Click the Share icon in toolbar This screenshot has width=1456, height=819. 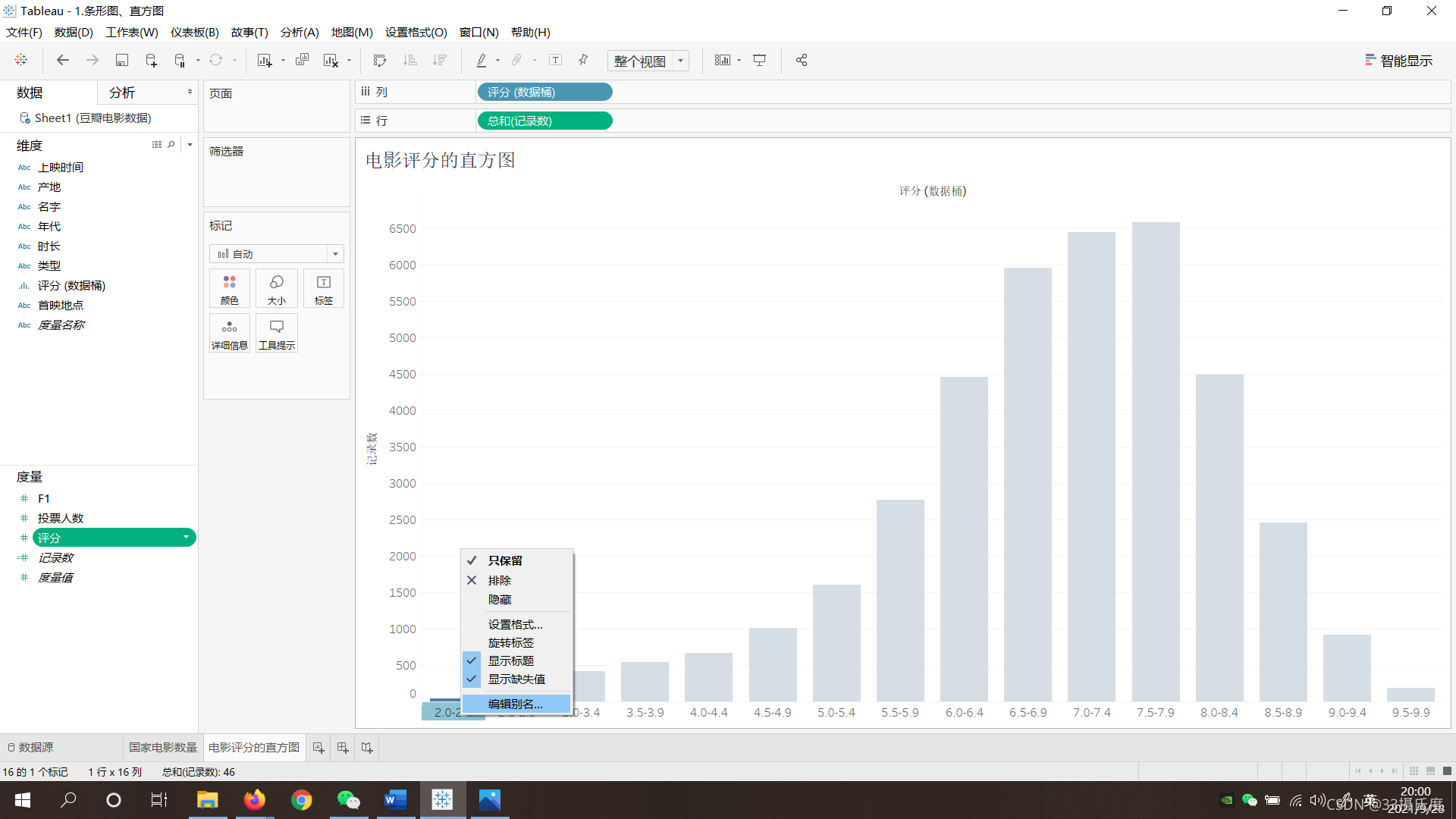click(802, 60)
